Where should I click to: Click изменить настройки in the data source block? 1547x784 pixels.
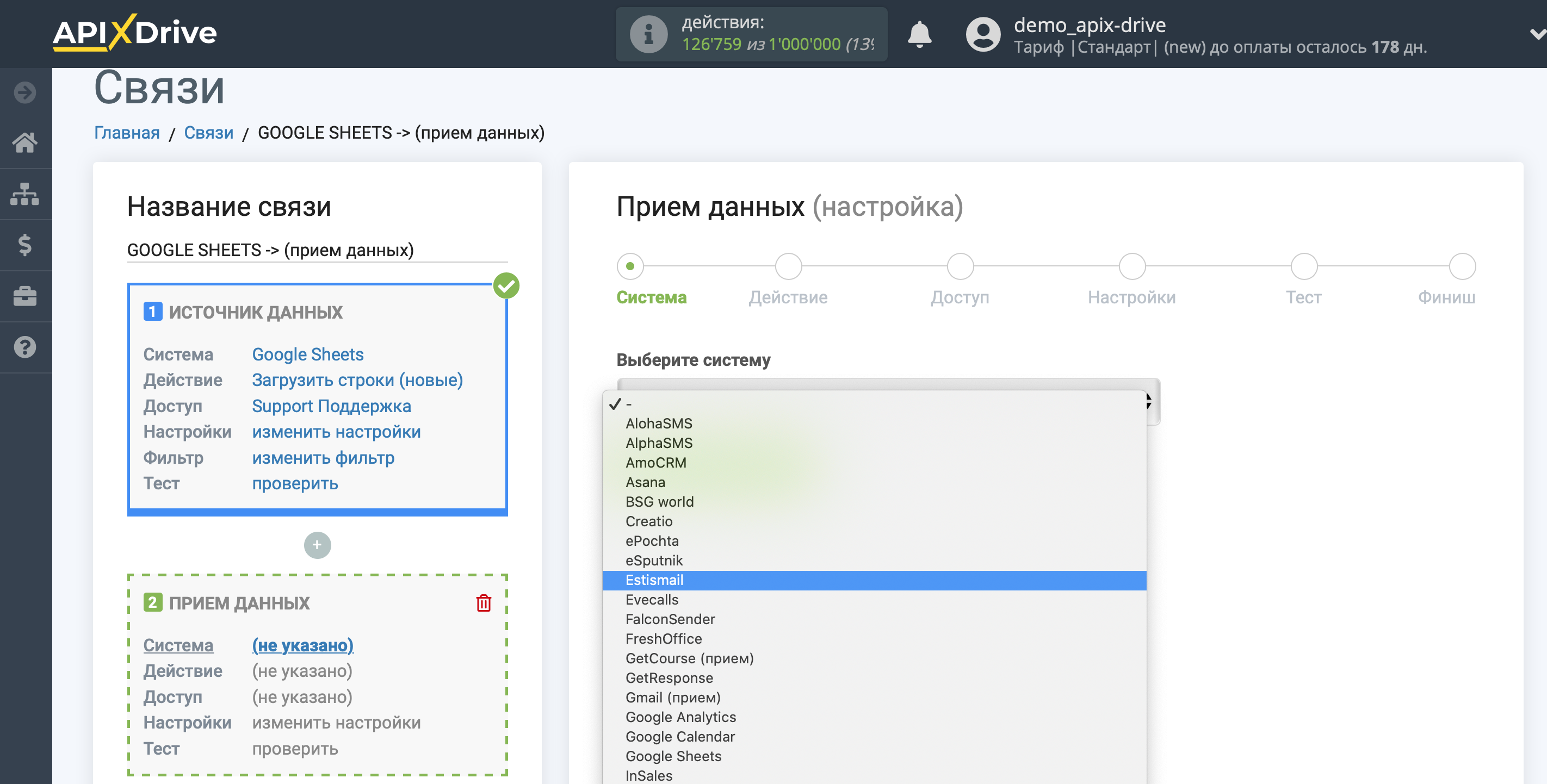pyautogui.click(x=336, y=432)
